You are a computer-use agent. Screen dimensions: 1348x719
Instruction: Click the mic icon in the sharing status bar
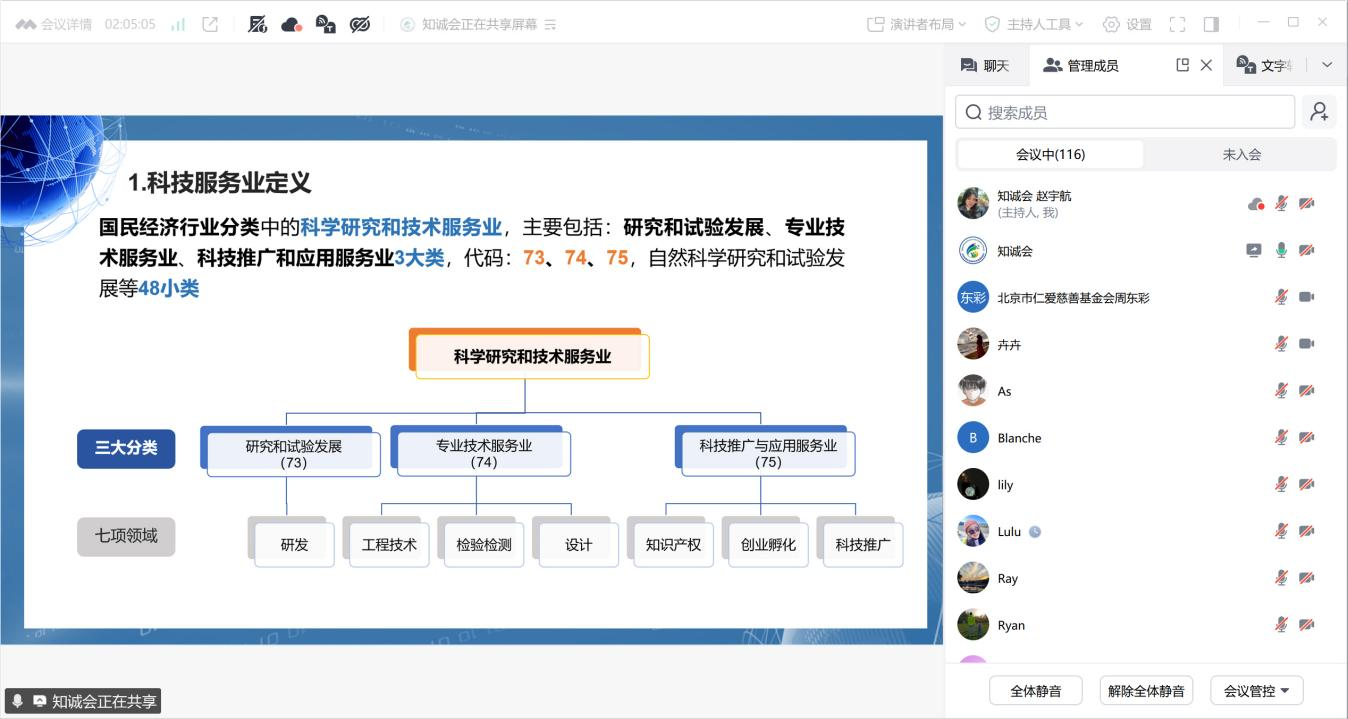click(18, 701)
